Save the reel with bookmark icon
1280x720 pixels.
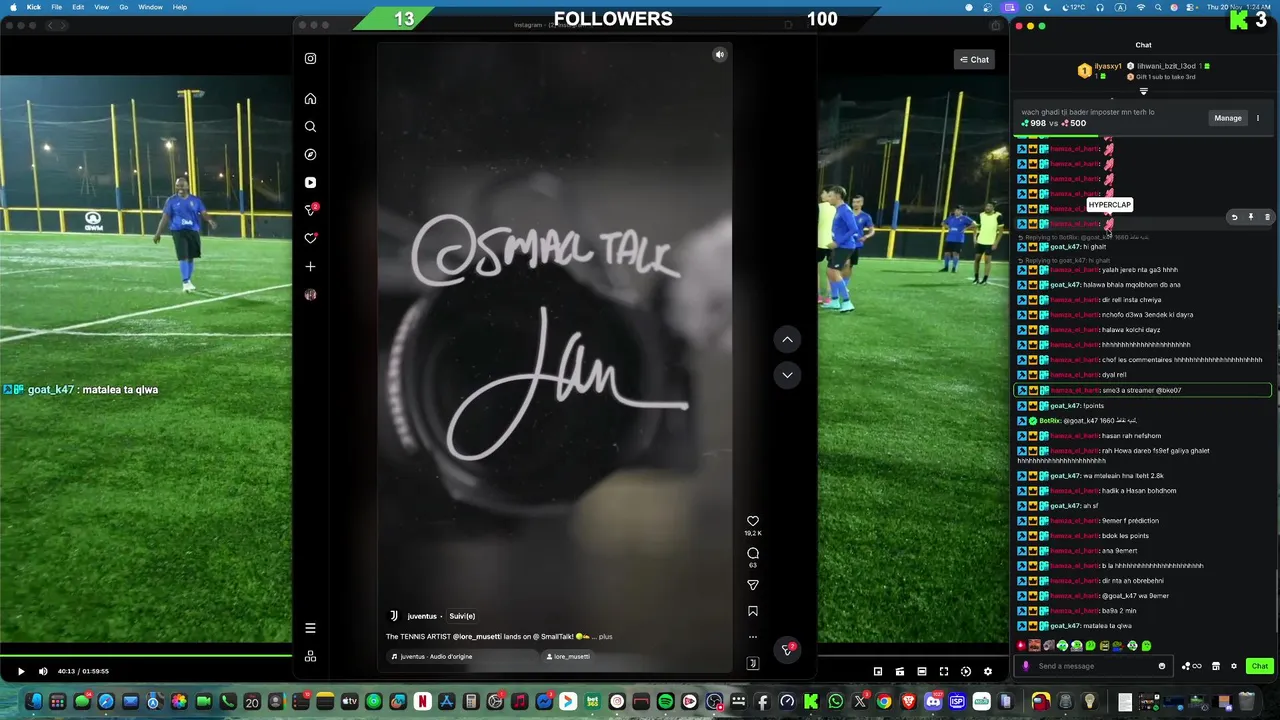click(753, 611)
